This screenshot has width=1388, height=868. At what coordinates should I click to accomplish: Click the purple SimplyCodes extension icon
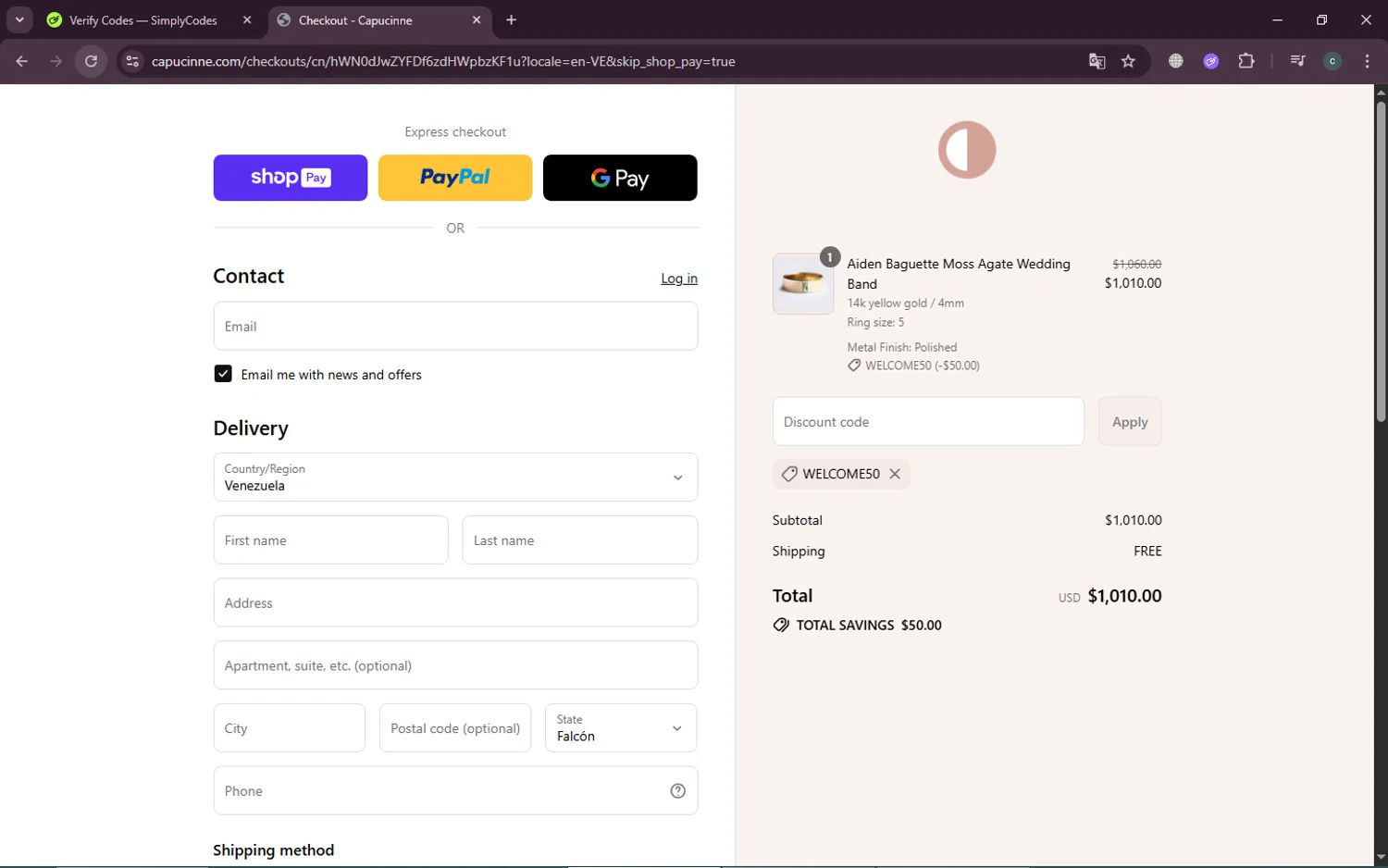[1211, 61]
